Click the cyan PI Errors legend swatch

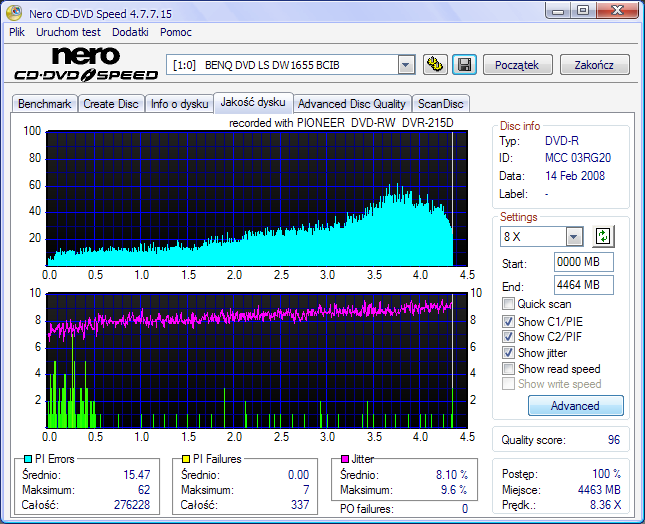click(x=28, y=459)
